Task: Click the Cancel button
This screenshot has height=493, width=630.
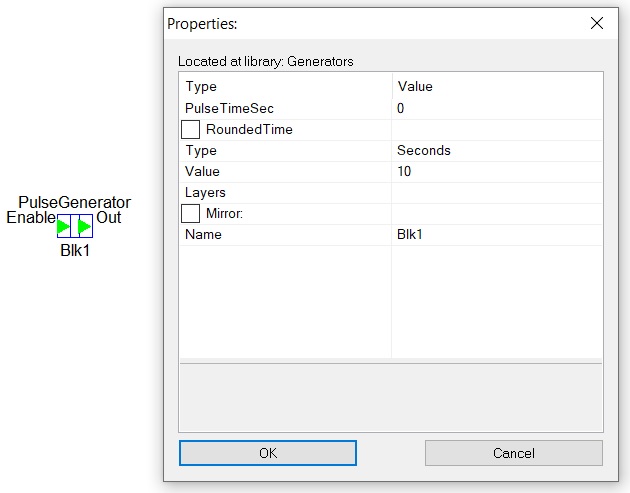Action: click(514, 453)
